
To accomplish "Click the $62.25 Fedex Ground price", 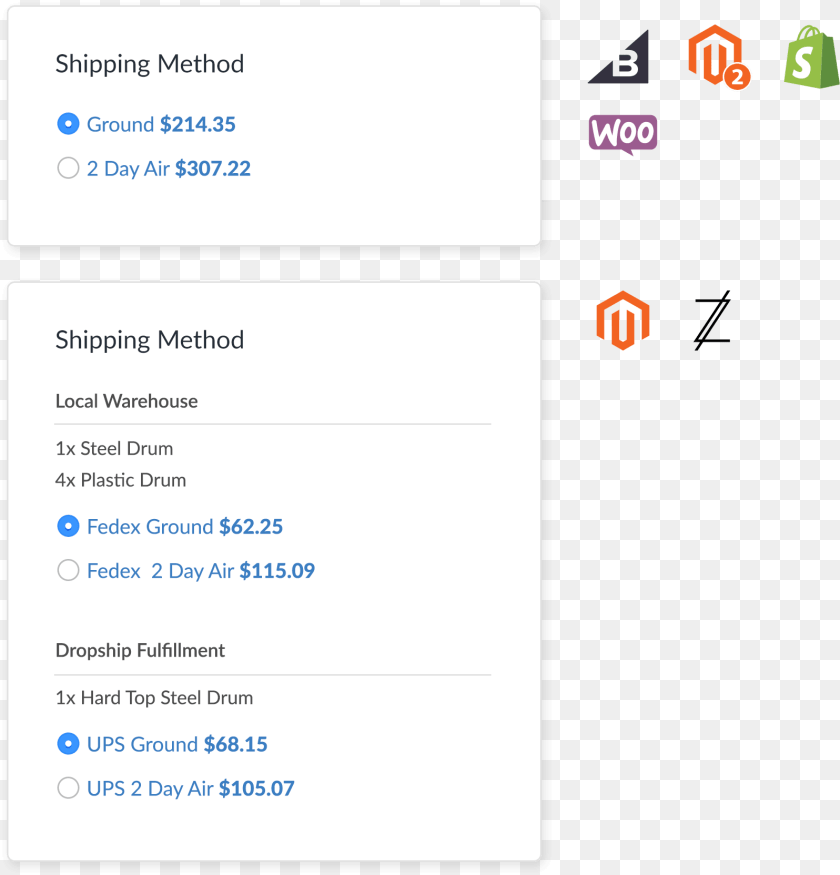I will click(x=251, y=527).
